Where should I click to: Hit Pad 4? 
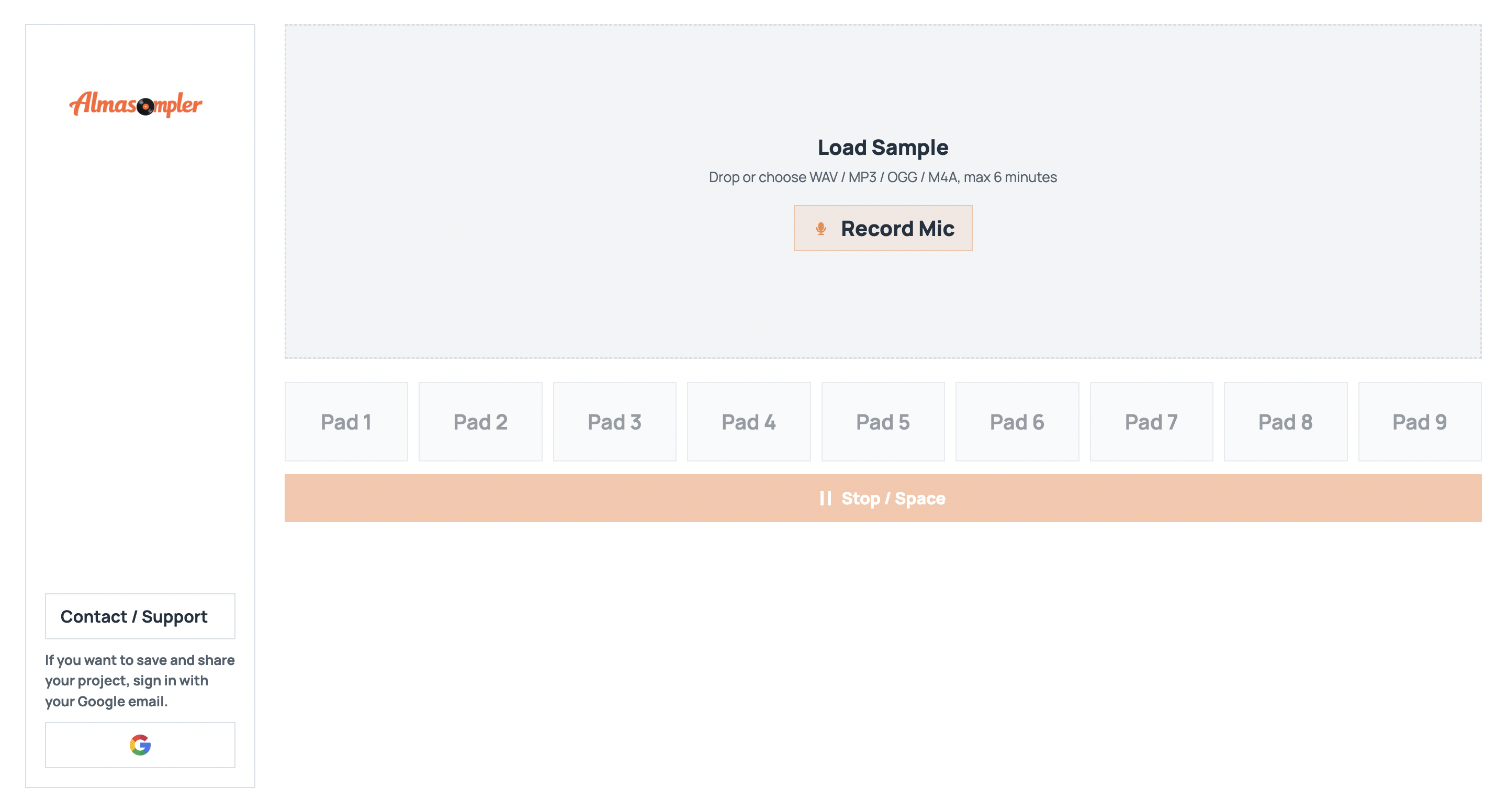[x=748, y=422]
